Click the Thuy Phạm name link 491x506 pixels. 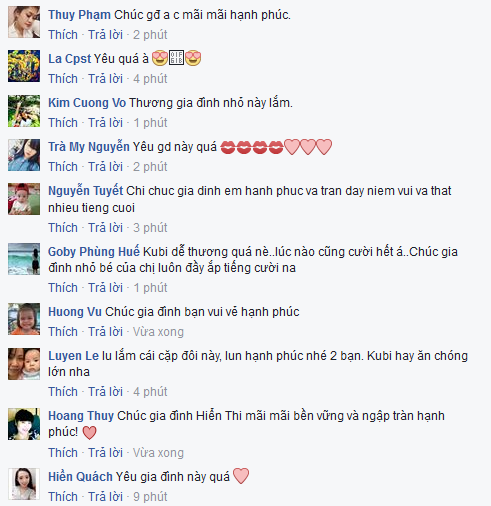tap(79, 15)
